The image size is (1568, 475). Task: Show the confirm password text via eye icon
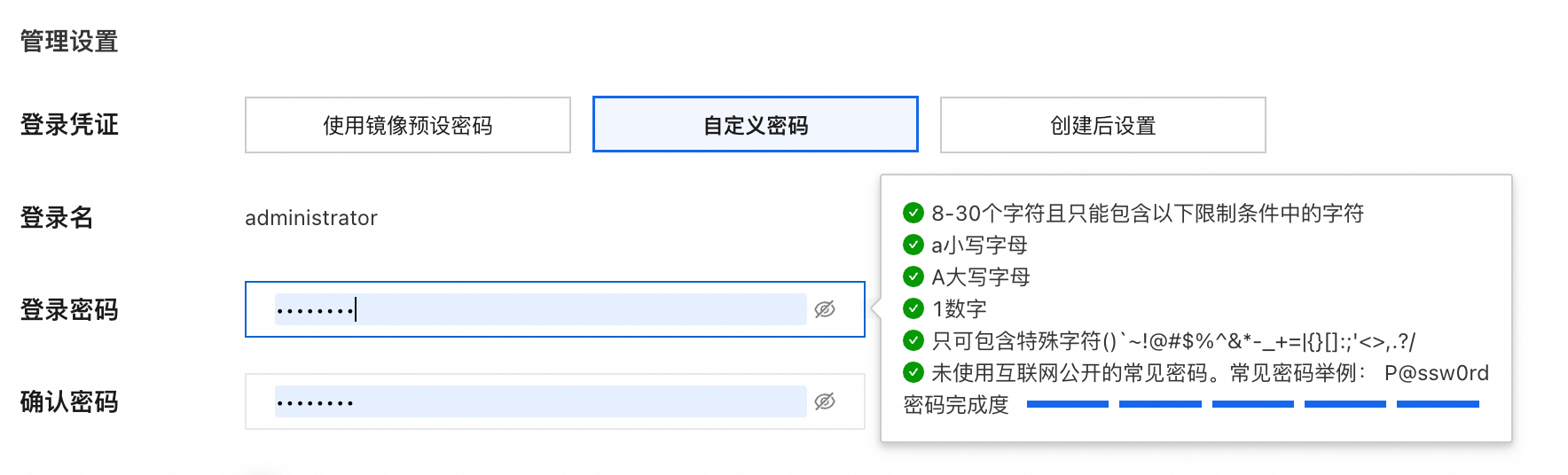pos(825,401)
